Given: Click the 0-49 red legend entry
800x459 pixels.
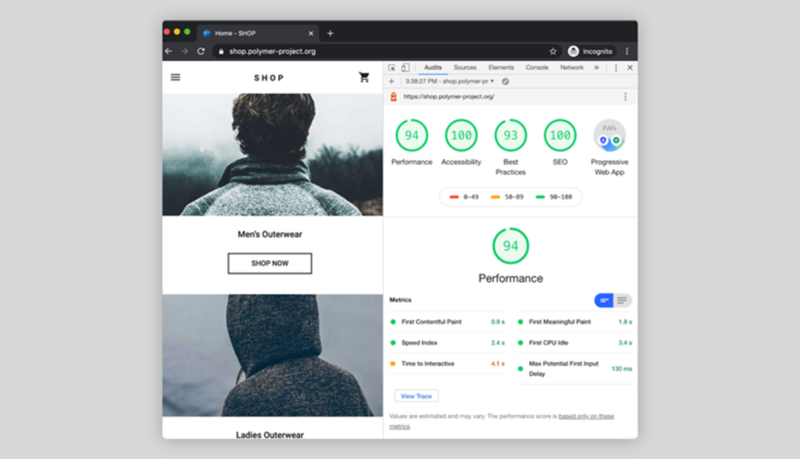Looking at the screenshot, I should (x=464, y=197).
